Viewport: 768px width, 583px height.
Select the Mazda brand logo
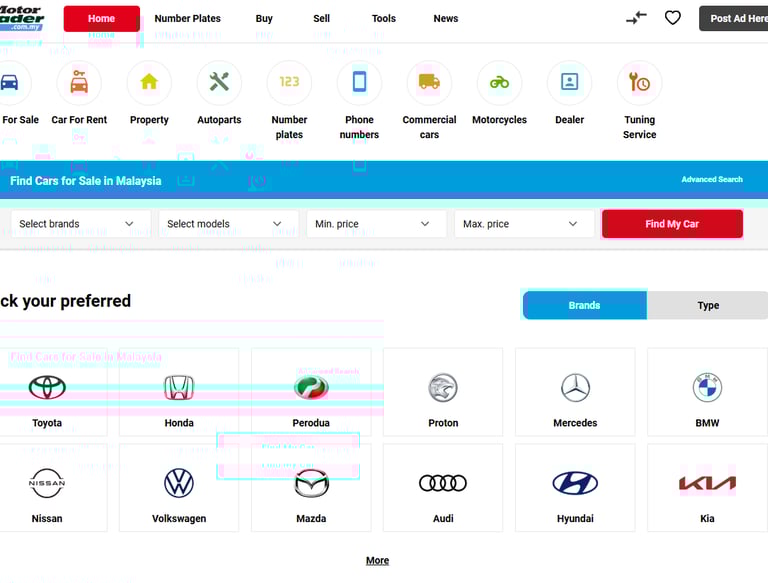pyautogui.click(x=311, y=483)
